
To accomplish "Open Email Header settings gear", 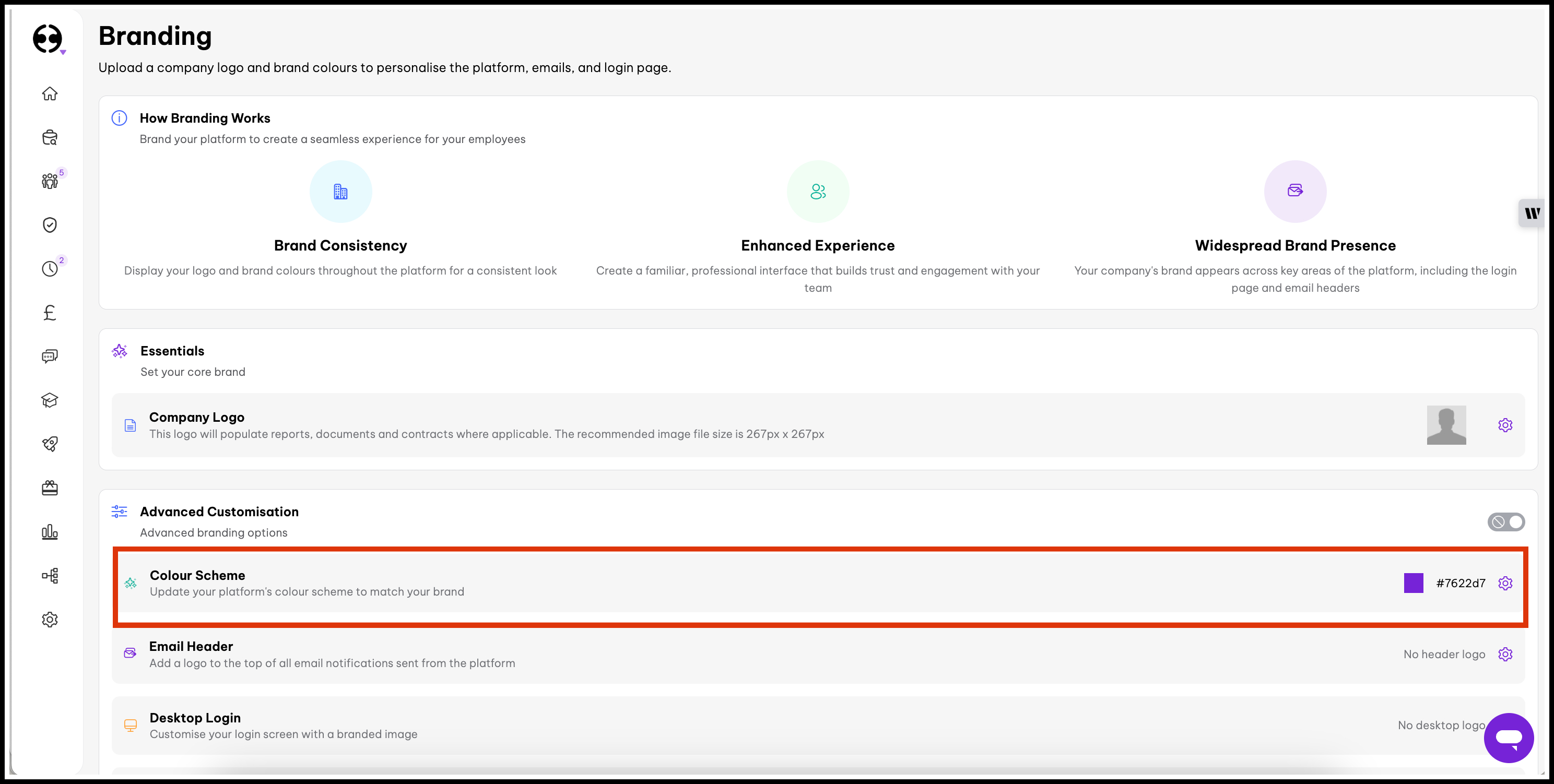I will pyautogui.click(x=1505, y=655).
